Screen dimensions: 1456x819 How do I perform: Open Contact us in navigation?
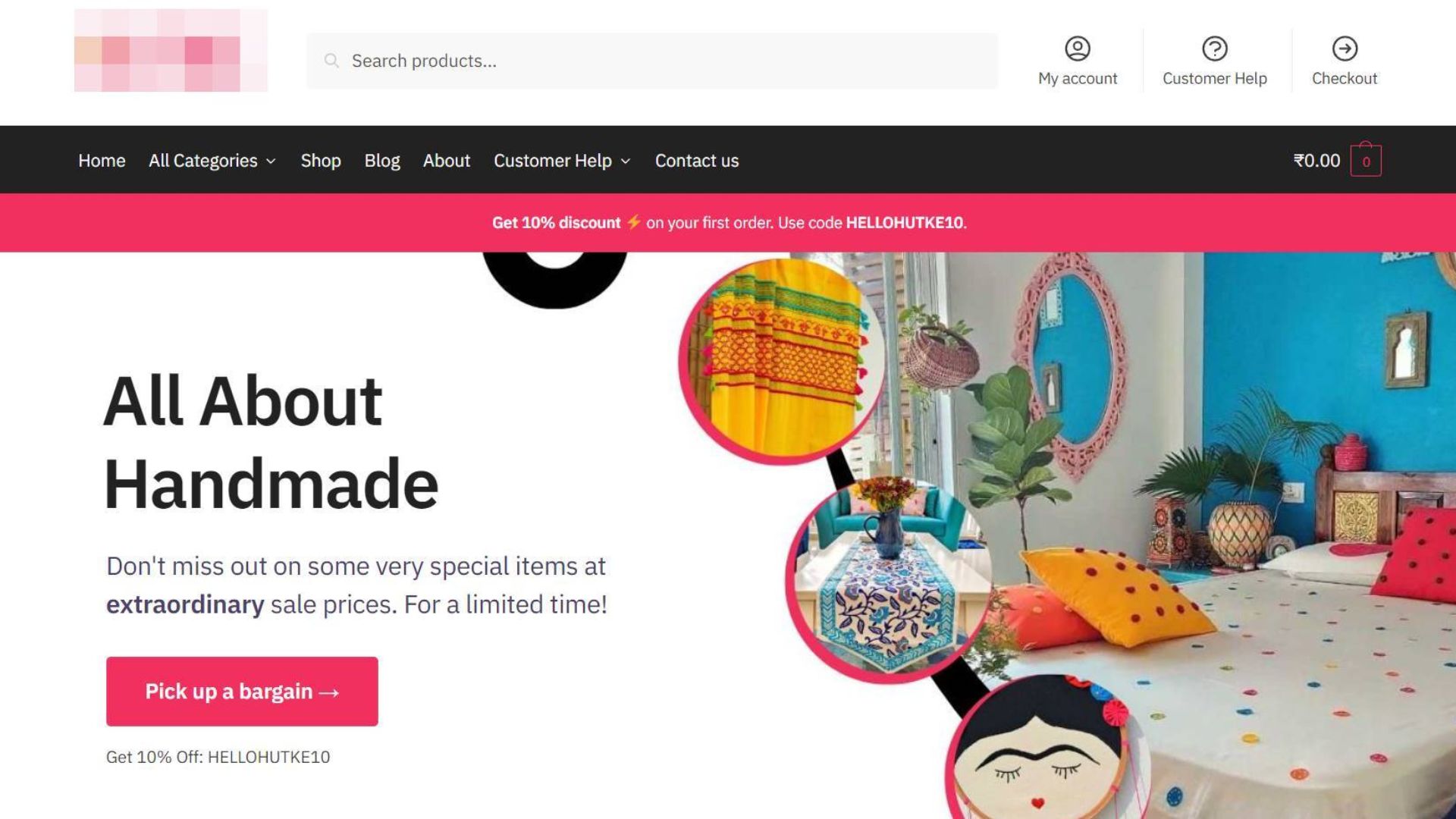tap(697, 161)
